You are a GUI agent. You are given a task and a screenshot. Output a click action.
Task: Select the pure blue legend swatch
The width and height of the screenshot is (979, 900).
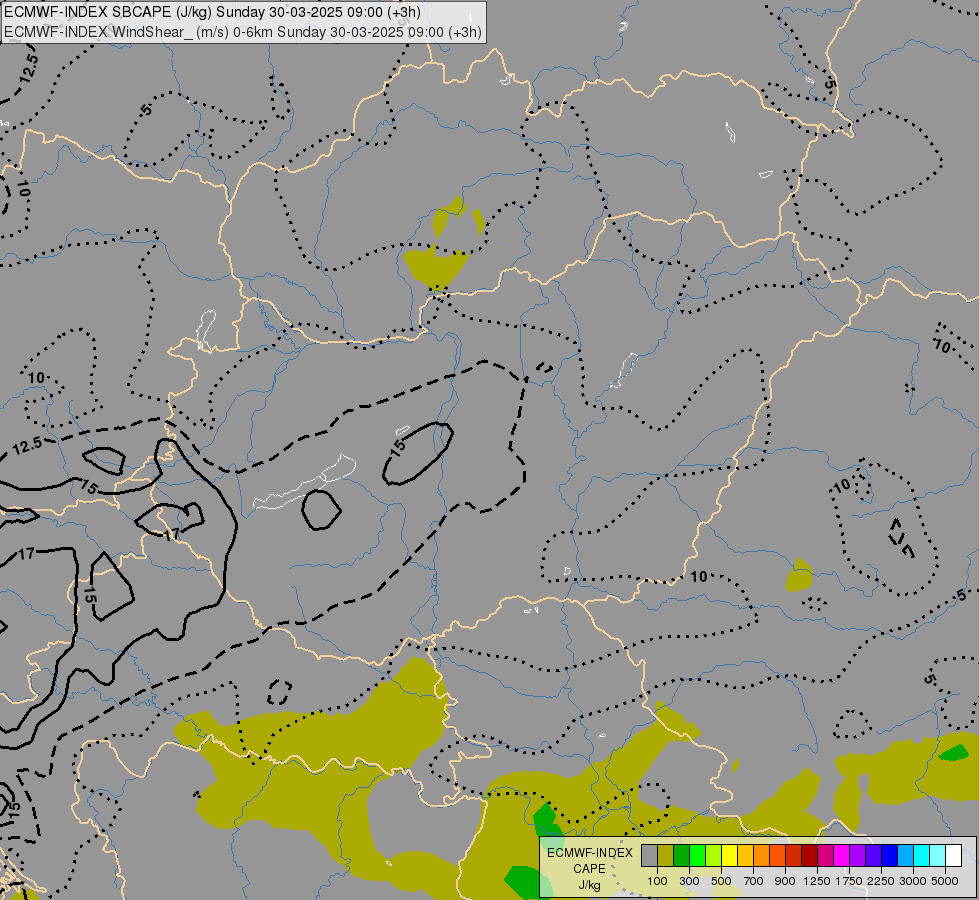[x=889, y=855]
